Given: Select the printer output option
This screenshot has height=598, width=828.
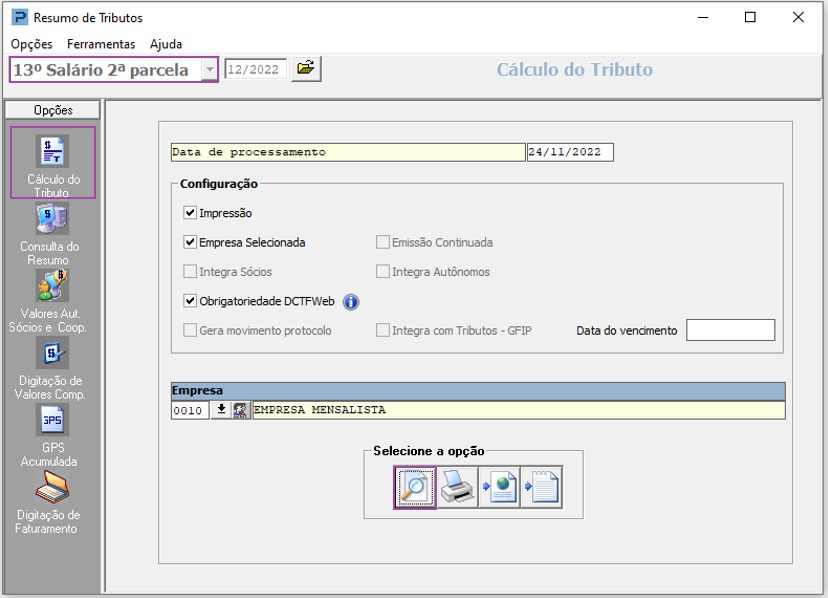Looking at the screenshot, I should (x=457, y=488).
